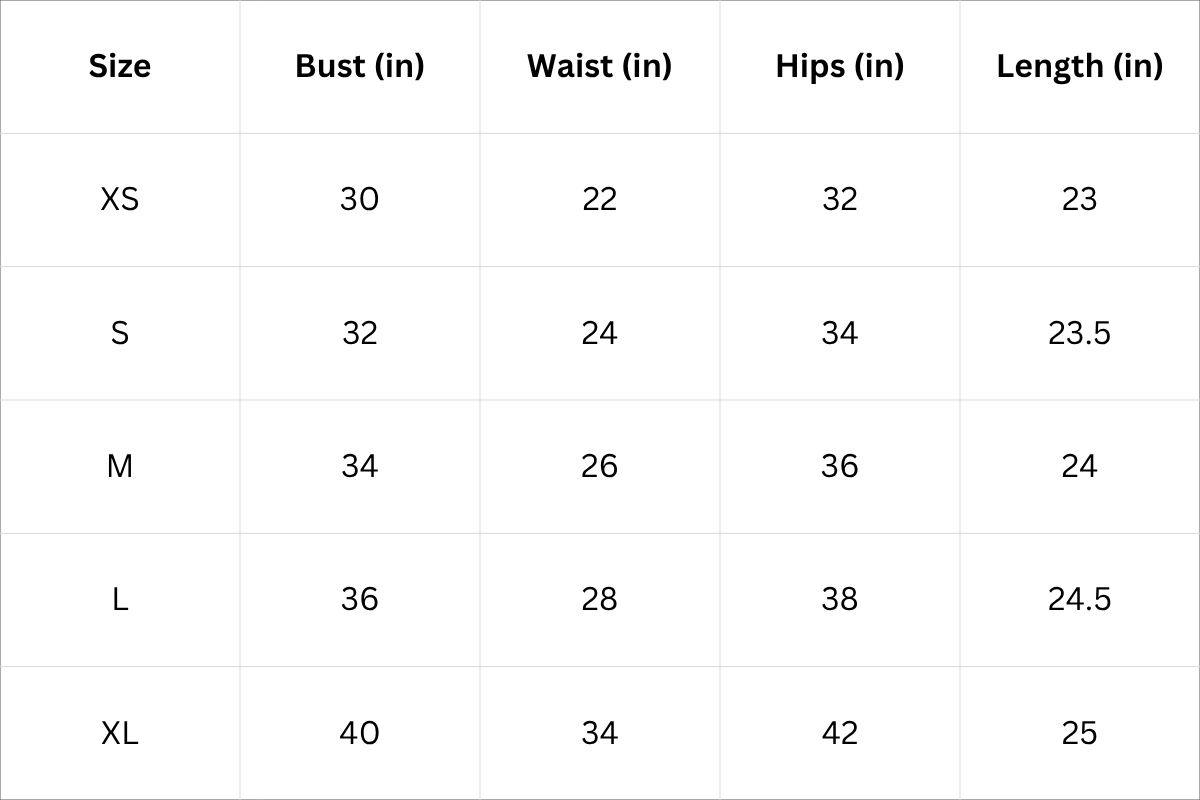Screen dimensions: 1200x800
Task: Click the XL size row label
Action: tap(120, 733)
